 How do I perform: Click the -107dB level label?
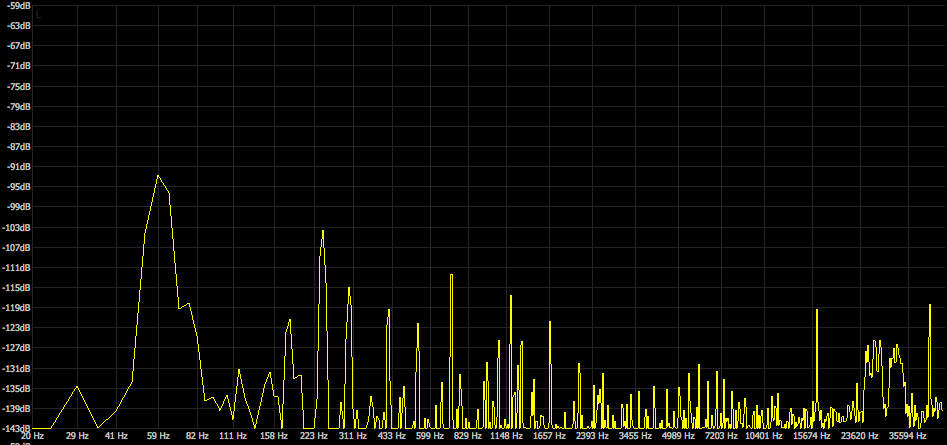click(15, 248)
